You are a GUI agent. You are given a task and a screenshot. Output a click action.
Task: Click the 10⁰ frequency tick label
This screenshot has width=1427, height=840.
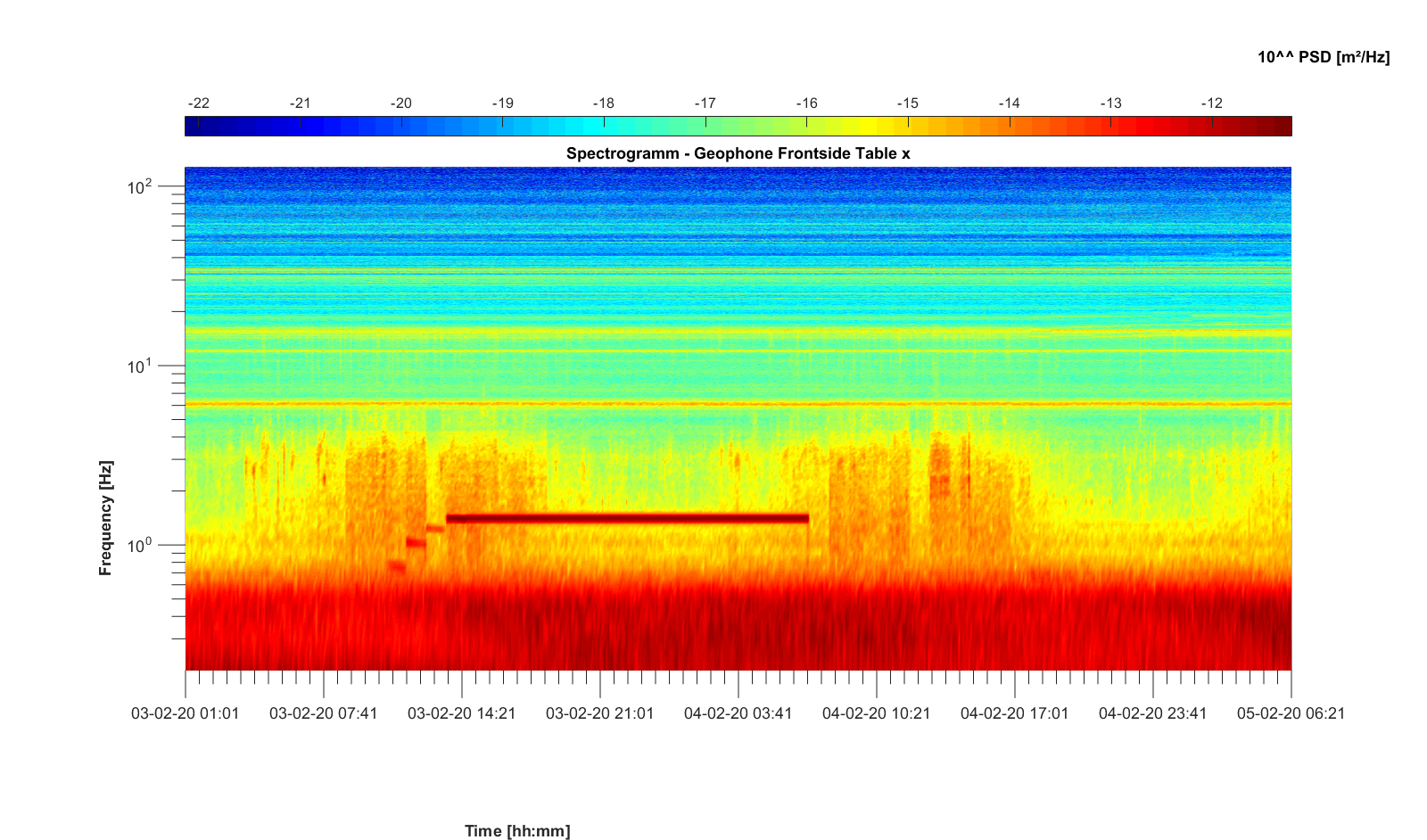pyautogui.click(x=140, y=545)
